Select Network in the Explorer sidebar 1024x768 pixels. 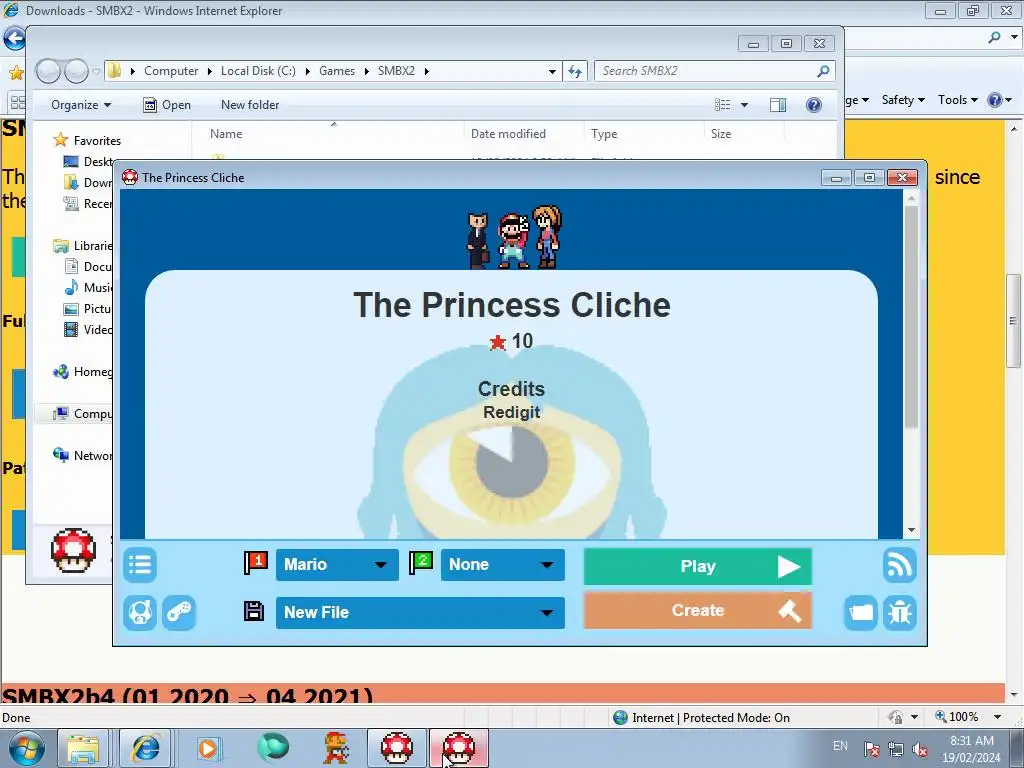pos(82,455)
